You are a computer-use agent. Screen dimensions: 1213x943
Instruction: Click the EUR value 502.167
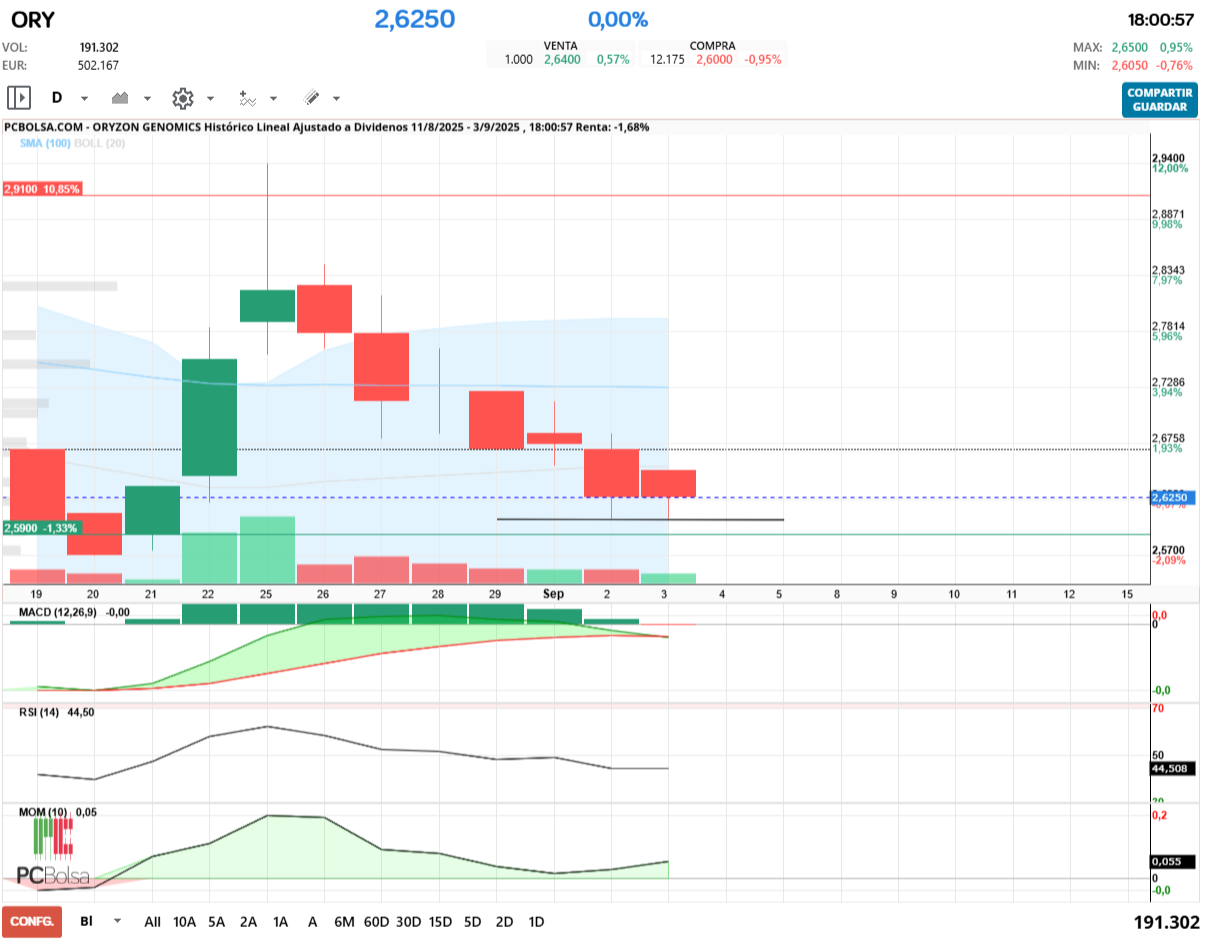point(99,65)
